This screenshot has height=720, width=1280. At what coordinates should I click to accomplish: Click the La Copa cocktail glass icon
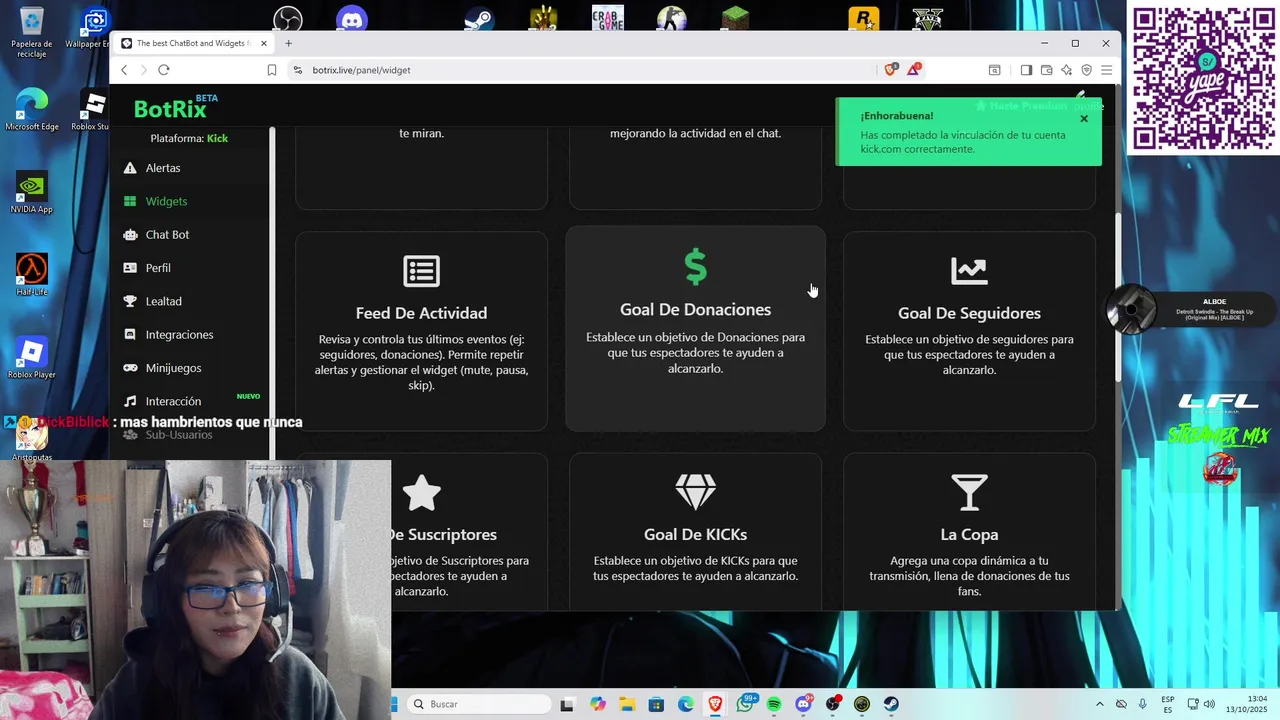coord(969,492)
